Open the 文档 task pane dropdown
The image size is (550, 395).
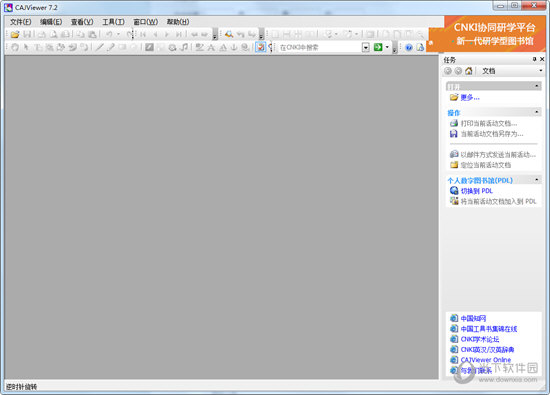(x=541, y=71)
